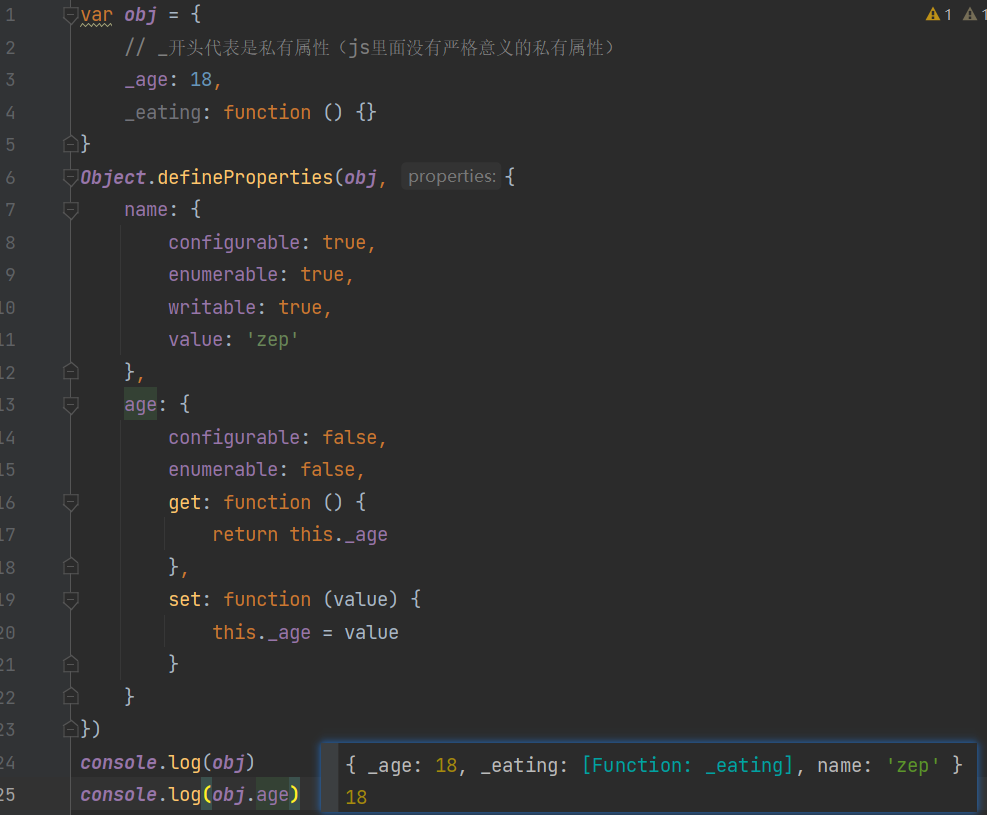Click fold-end marker at line 22
The height and width of the screenshot is (815, 987).
click(70, 697)
